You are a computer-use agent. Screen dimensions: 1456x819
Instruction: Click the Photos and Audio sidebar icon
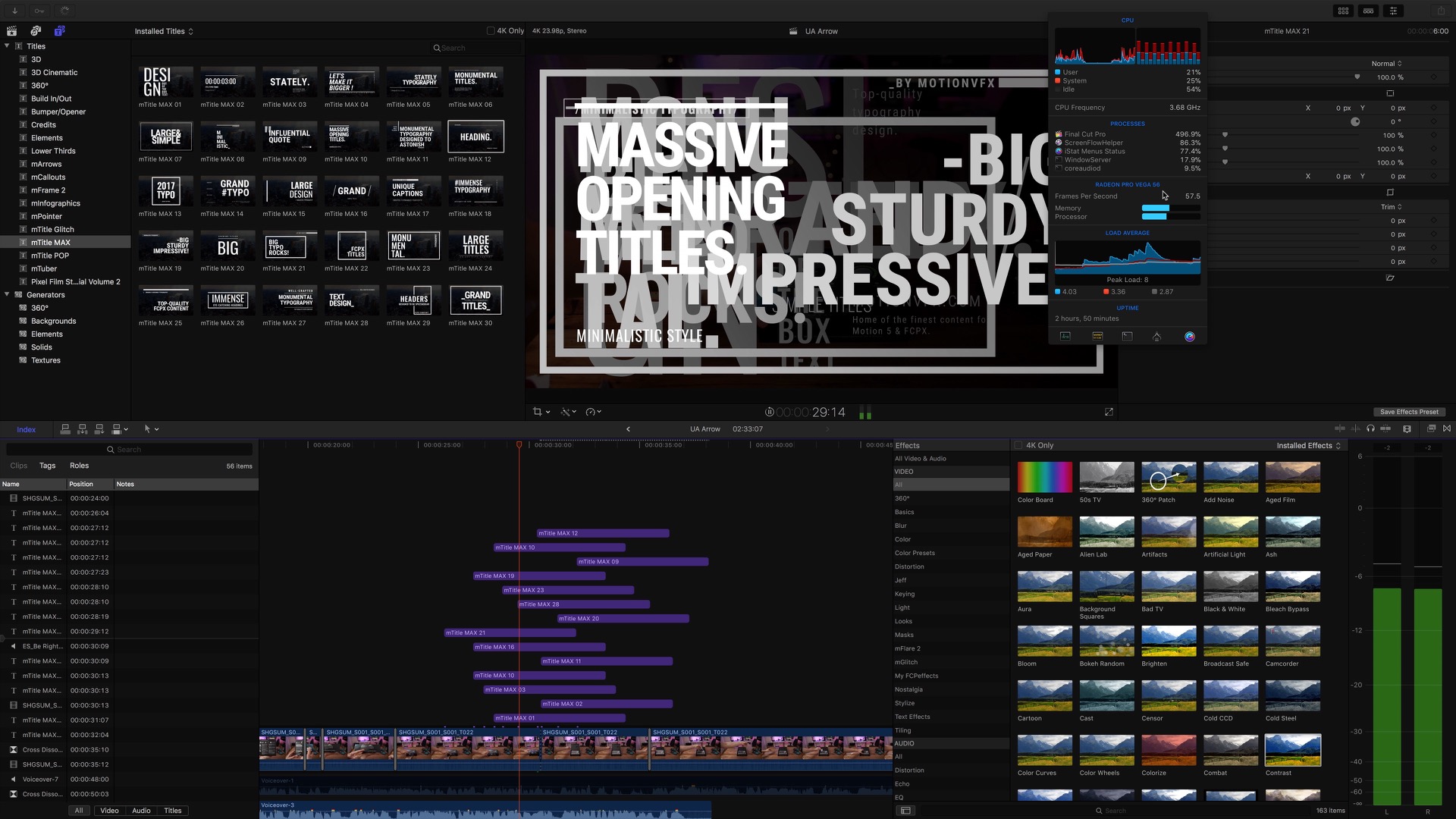coord(35,31)
